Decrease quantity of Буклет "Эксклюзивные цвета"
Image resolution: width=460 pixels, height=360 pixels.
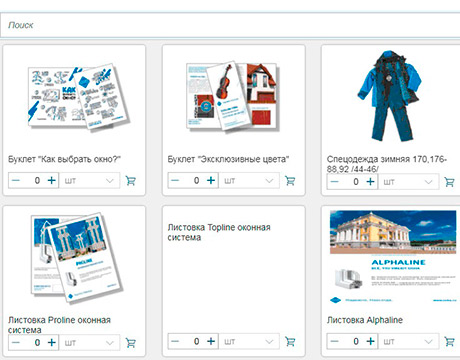tap(175, 180)
